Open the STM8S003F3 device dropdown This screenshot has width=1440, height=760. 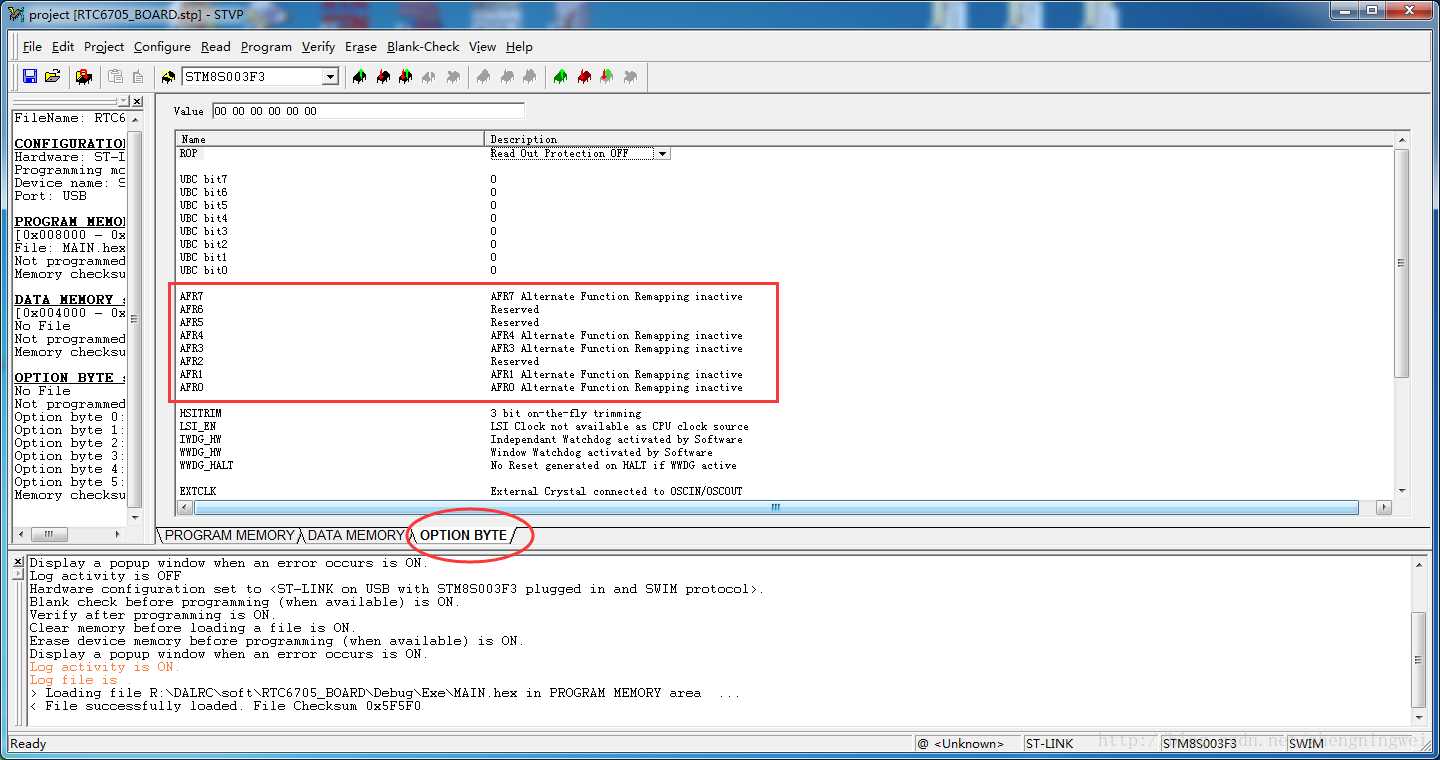click(x=330, y=77)
